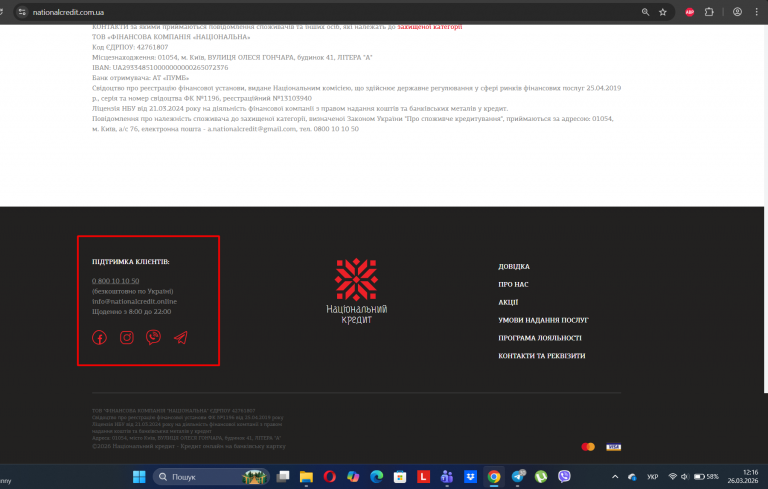The height and width of the screenshot is (489, 768).
Task: Open the Viber app on taskbar
Action: (564, 477)
